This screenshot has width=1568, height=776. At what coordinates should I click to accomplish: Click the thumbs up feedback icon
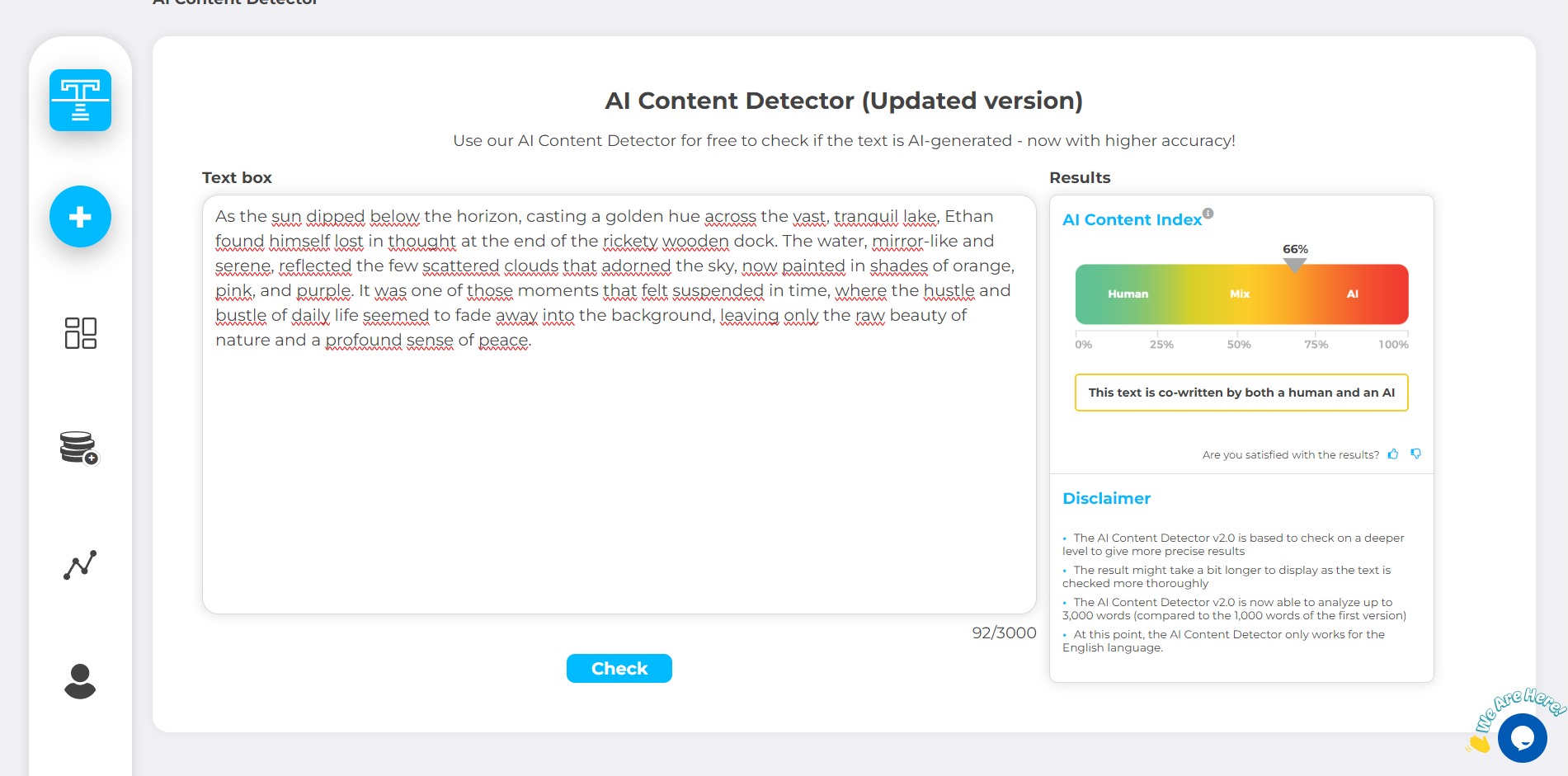[1393, 454]
